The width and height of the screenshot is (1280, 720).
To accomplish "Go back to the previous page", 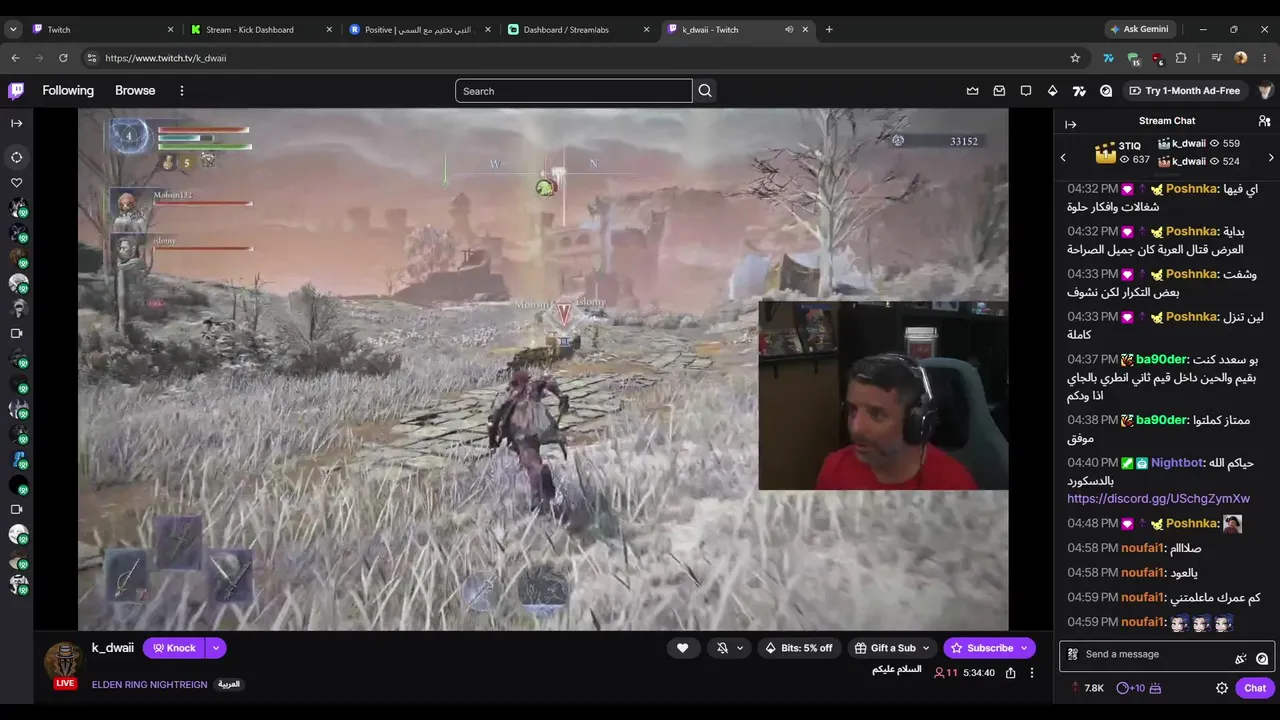I will coord(15,58).
